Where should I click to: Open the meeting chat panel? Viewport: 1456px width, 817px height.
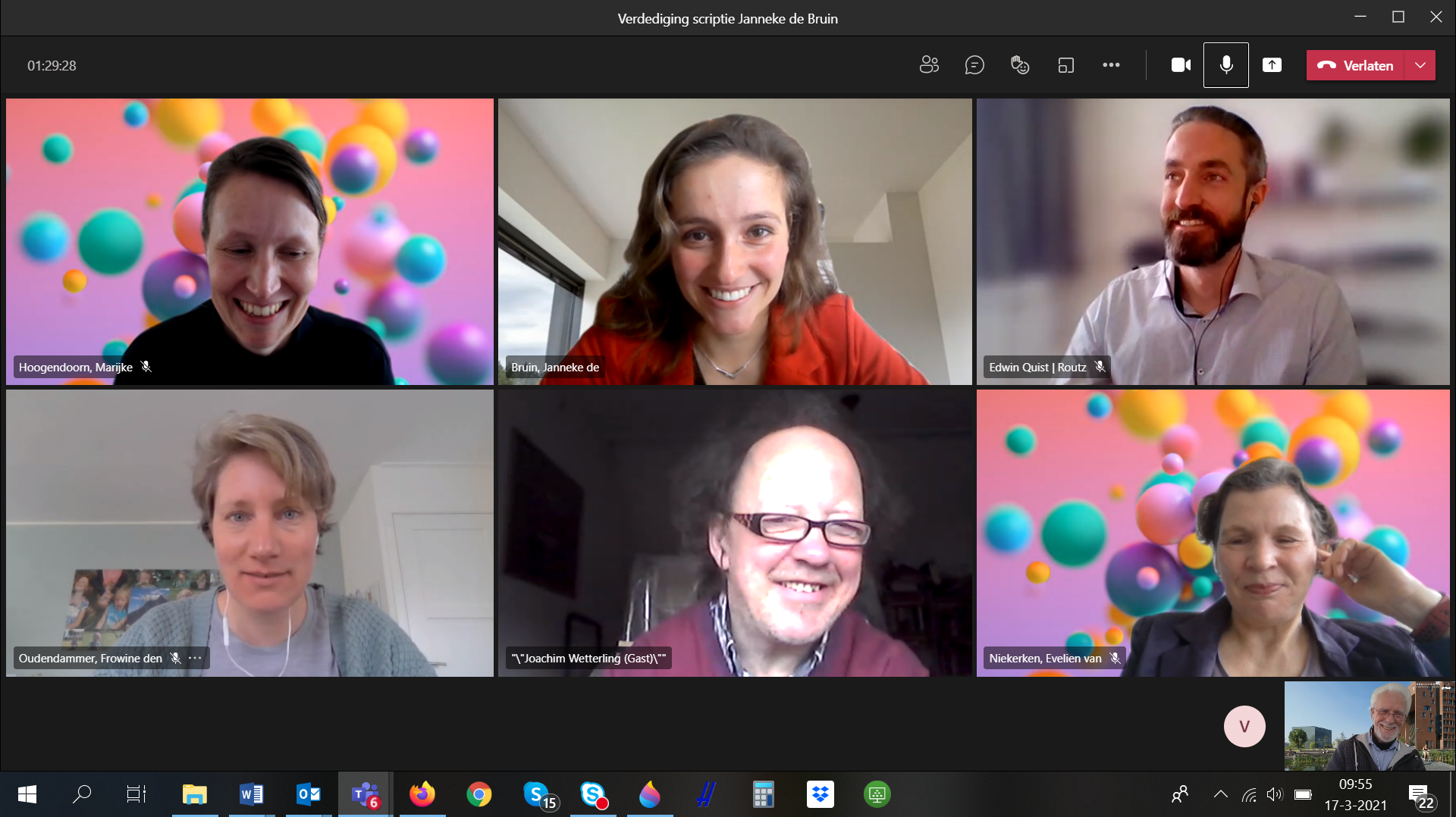[x=974, y=65]
